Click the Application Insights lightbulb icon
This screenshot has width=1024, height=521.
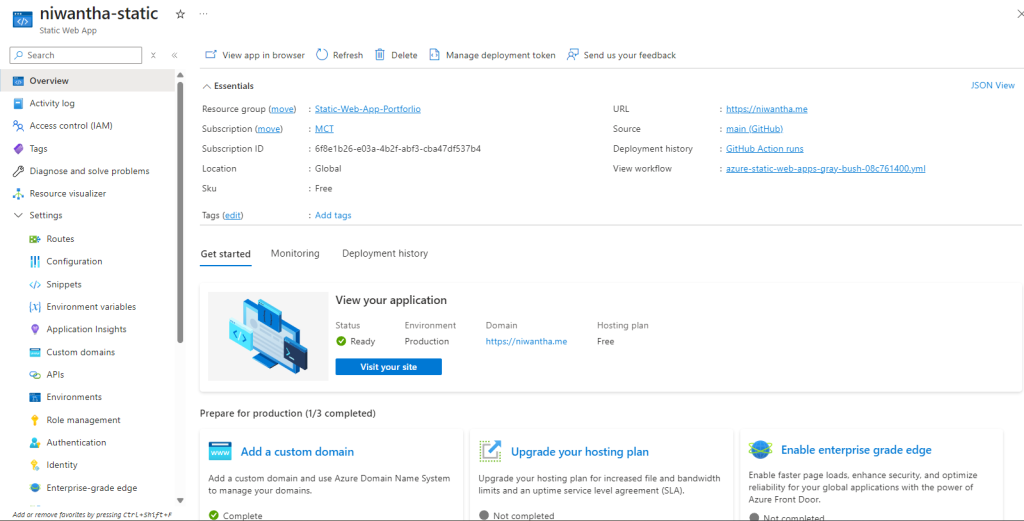(x=35, y=329)
